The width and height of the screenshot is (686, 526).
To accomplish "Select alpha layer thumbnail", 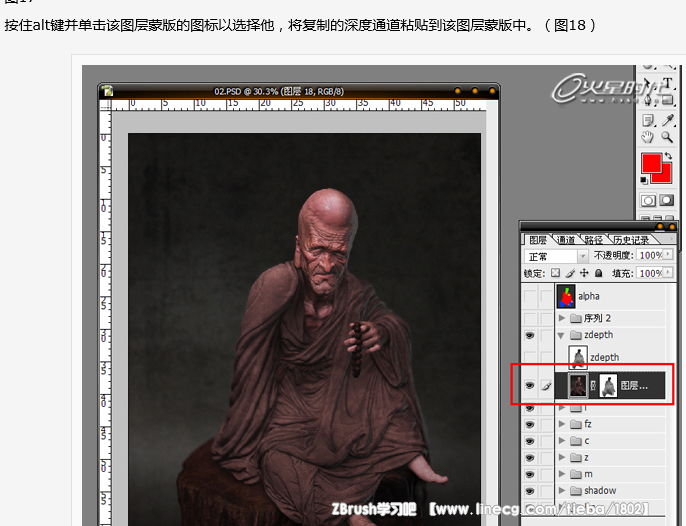I will (566, 296).
